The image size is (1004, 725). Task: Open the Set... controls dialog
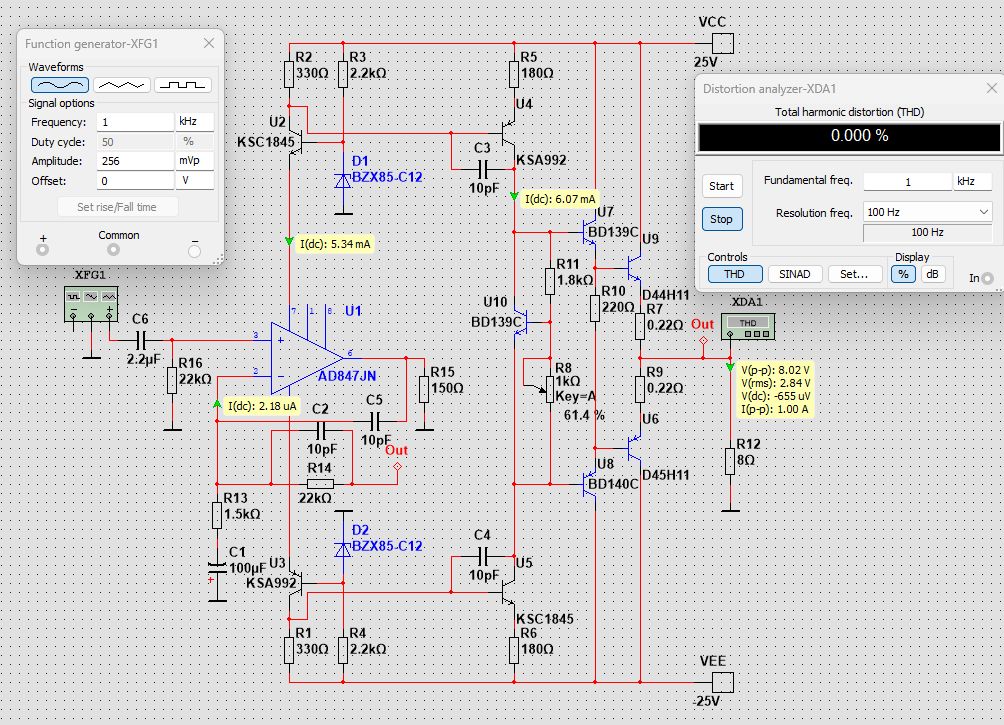pos(854,274)
